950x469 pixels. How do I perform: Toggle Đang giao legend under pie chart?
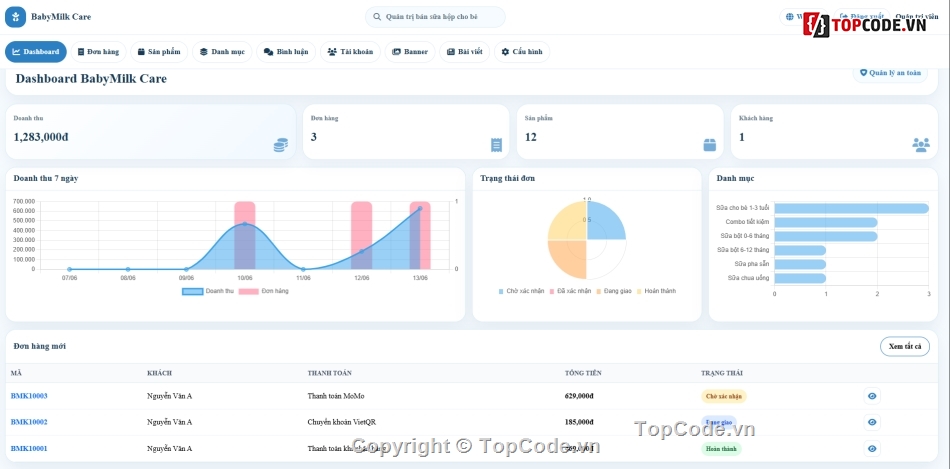point(614,291)
